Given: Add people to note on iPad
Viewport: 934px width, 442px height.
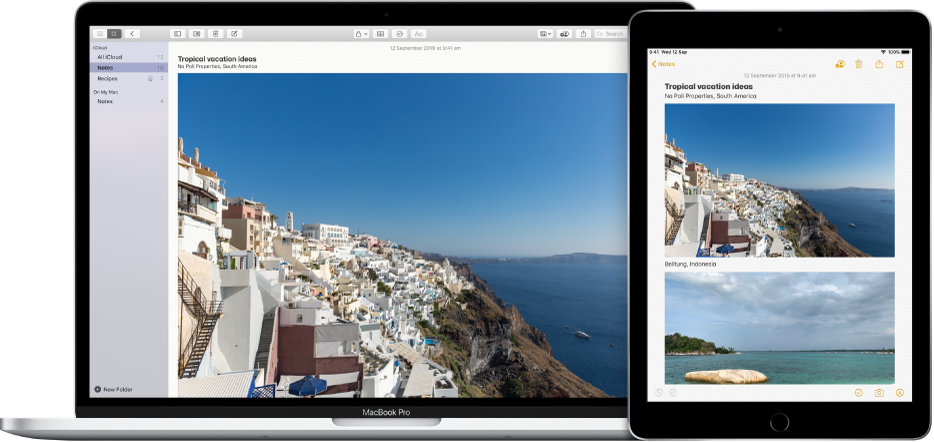Looking at the screenshot, I should pos(840,64).
